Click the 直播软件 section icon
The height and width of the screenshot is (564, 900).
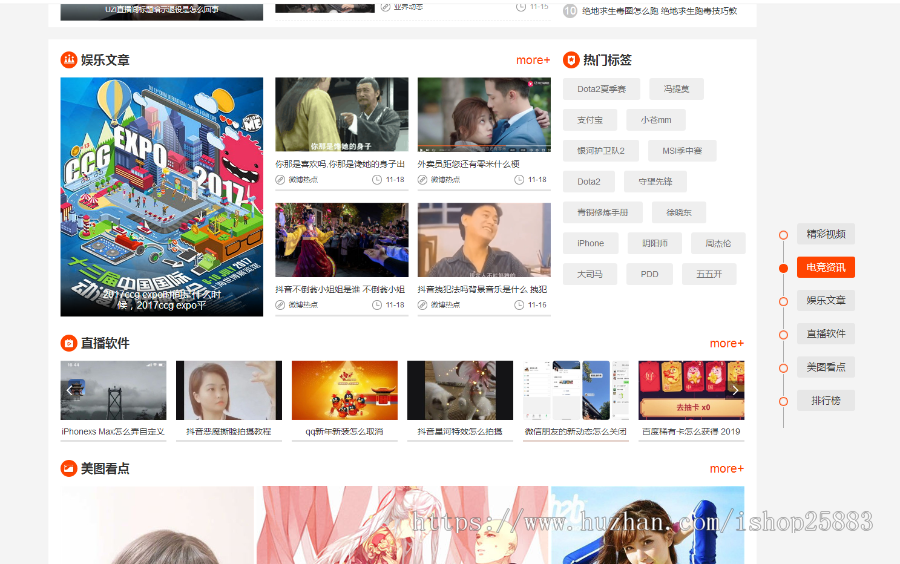click(x=69, y=343)
